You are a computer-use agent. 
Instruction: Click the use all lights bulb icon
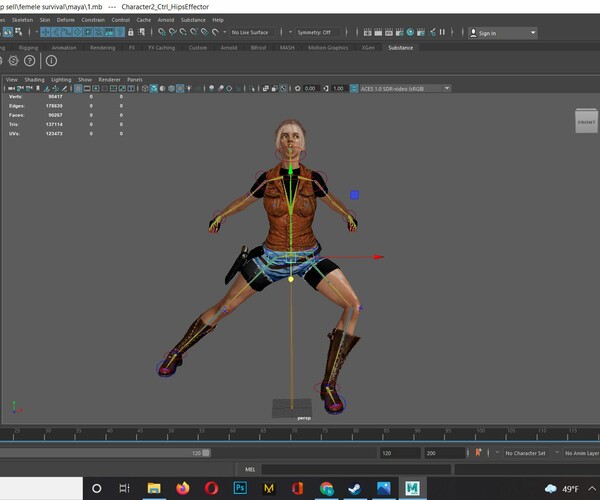[x=189, y=88]
